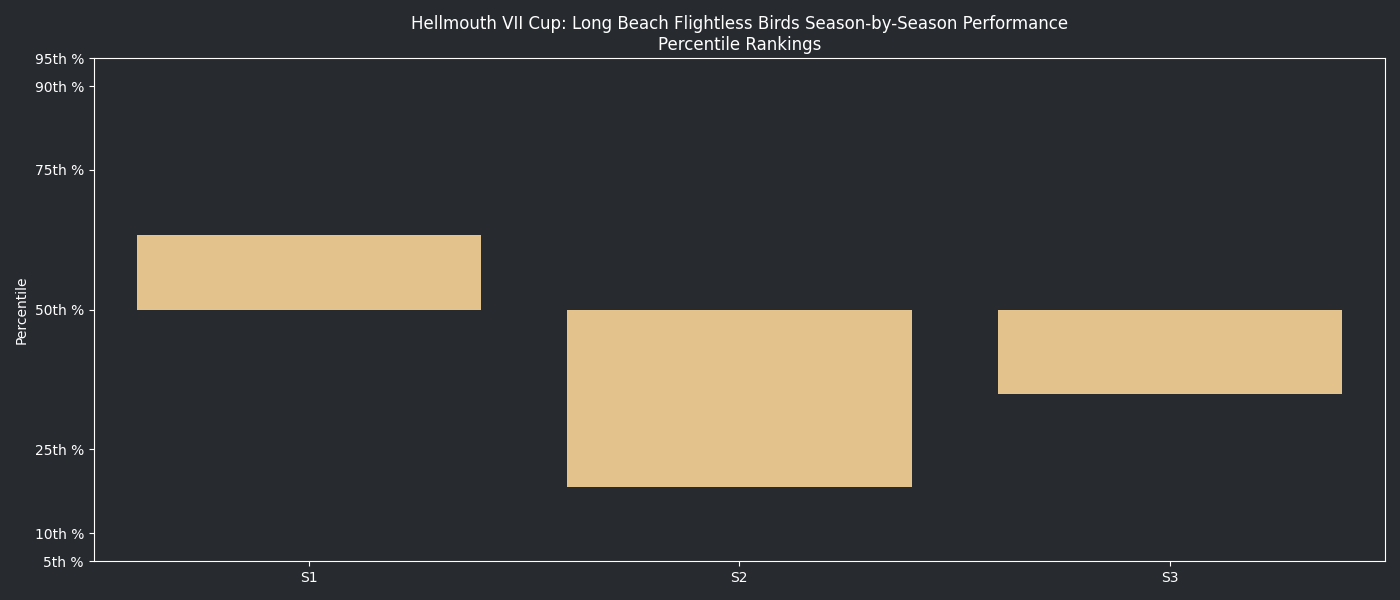Click the 90th % y-axis label
Screen dimensions: 1400x600
pos(60,87)
